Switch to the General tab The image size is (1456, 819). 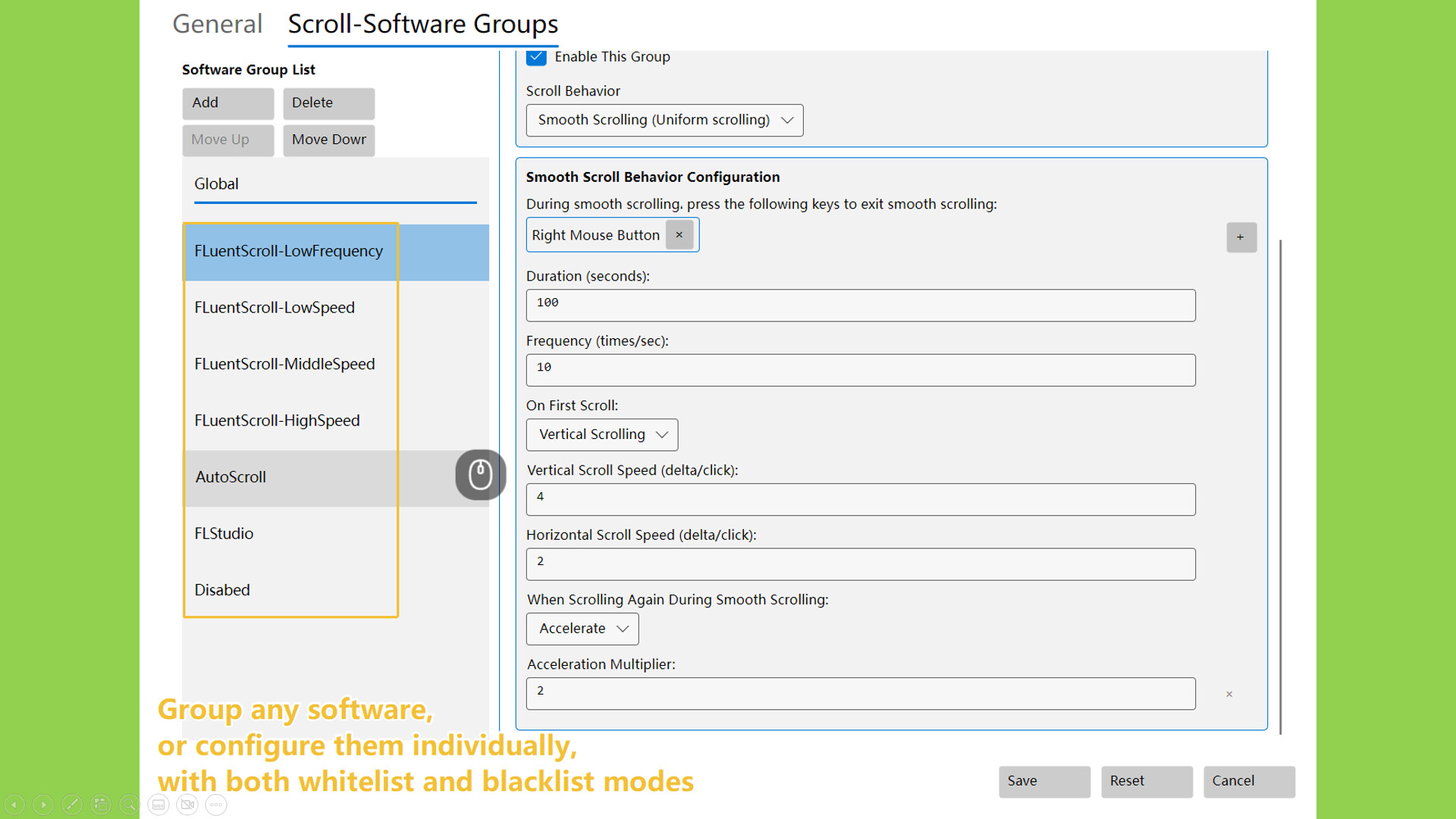(217, 24)
